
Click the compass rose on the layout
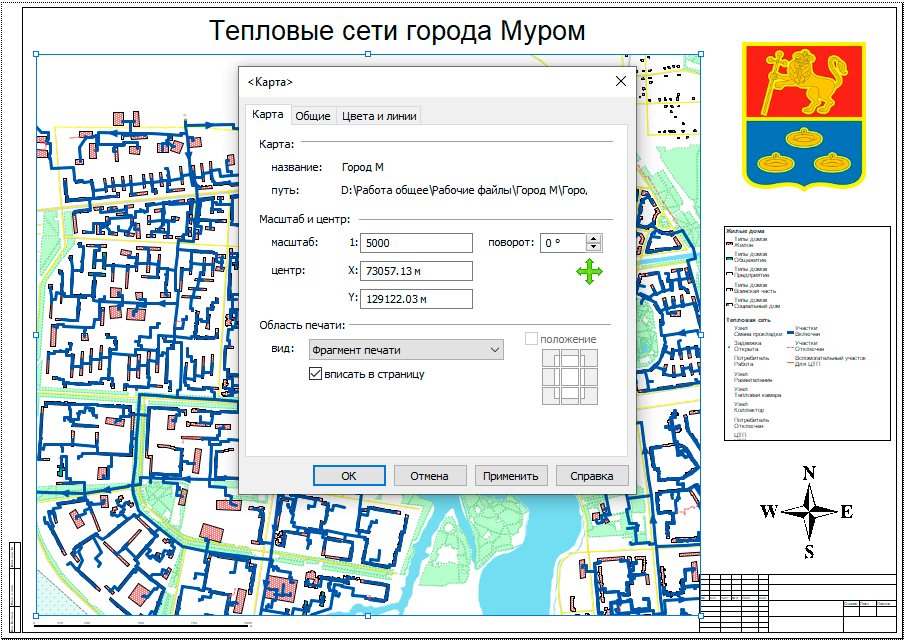click(810, 511)
